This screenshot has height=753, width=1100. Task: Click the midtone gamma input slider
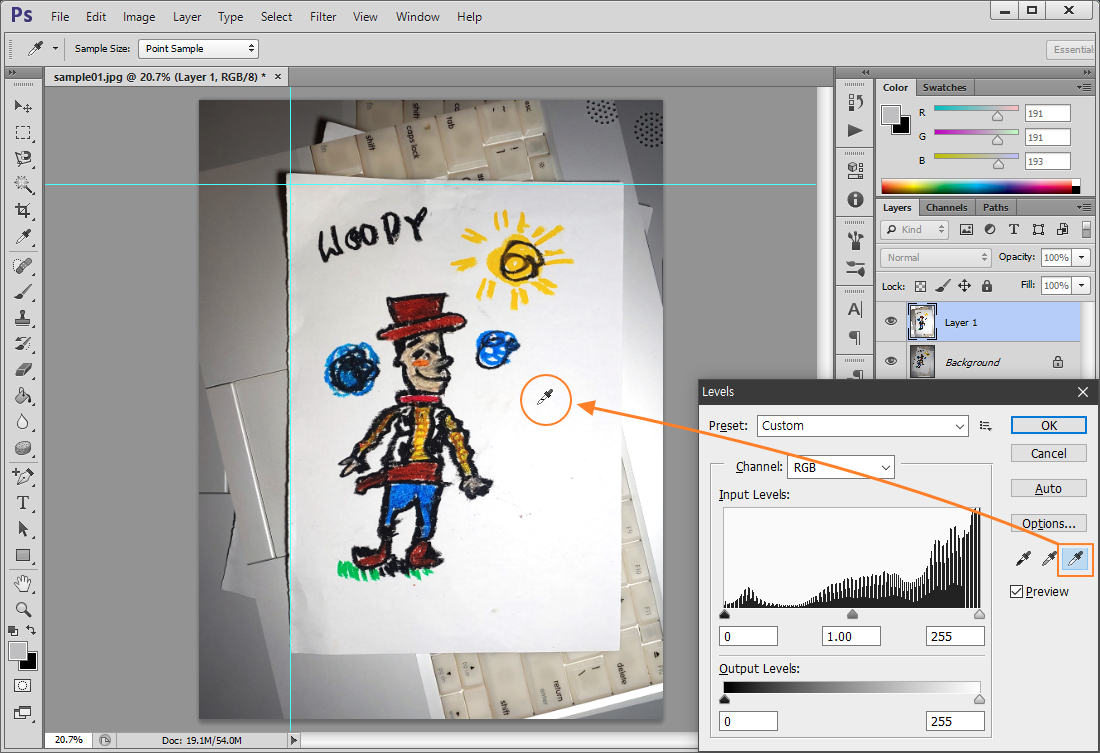click(x=852, y=615)
